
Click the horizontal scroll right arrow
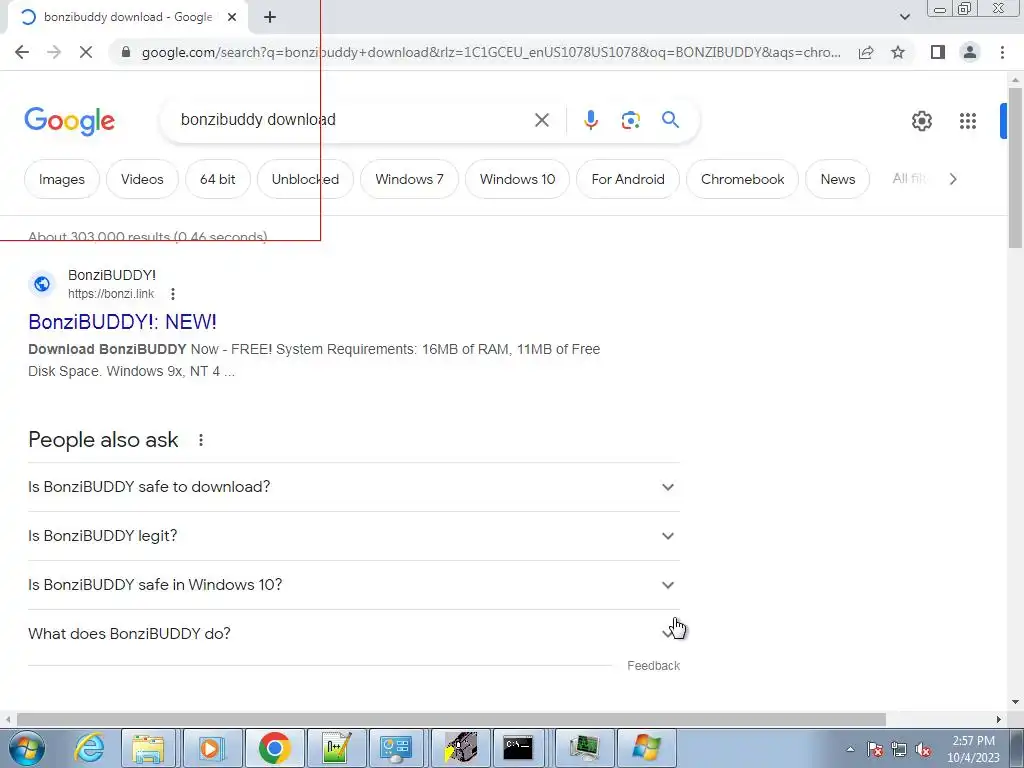999,719
